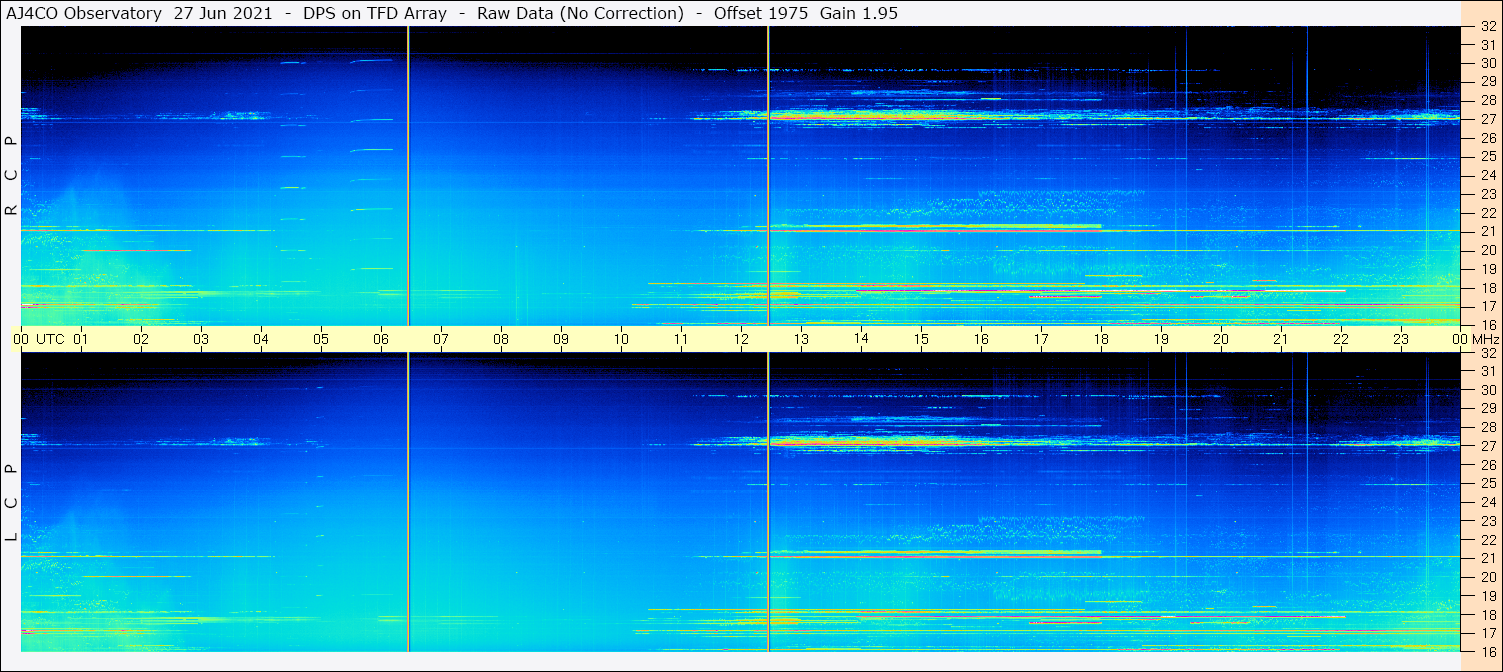This screenshot has height=672, width=1503.
Task: Click the 28 MHz label on RCP frequency axis
Action: pos(1487,100)
